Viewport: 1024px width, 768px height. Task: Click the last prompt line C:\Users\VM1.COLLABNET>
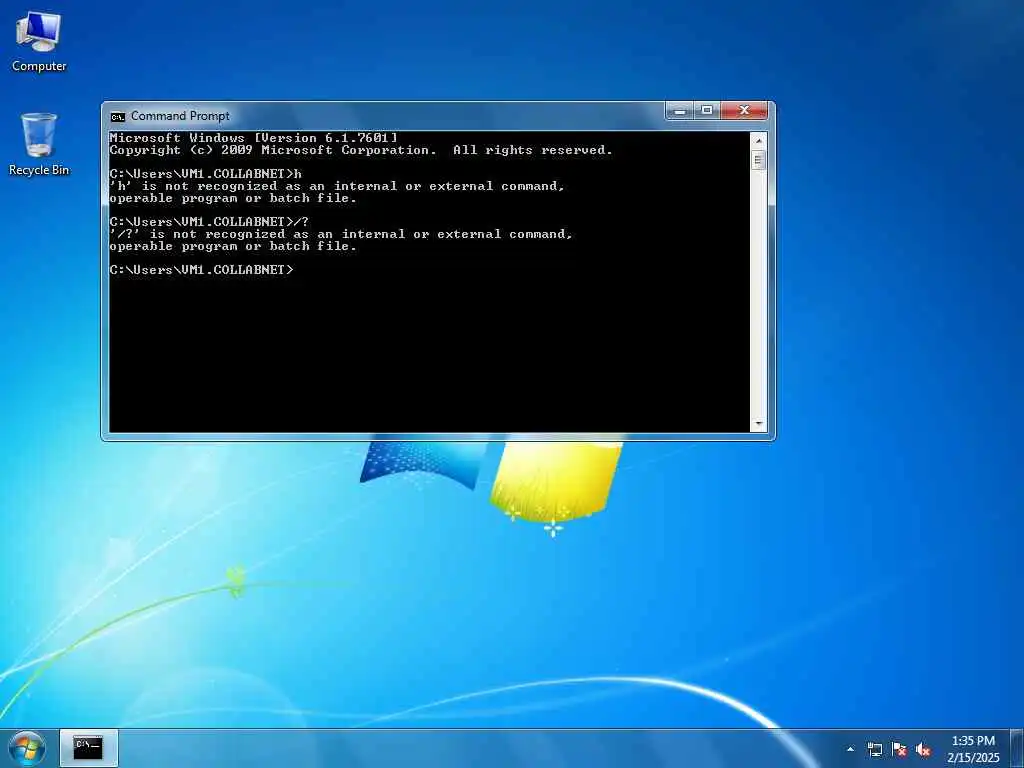[202, 270]
